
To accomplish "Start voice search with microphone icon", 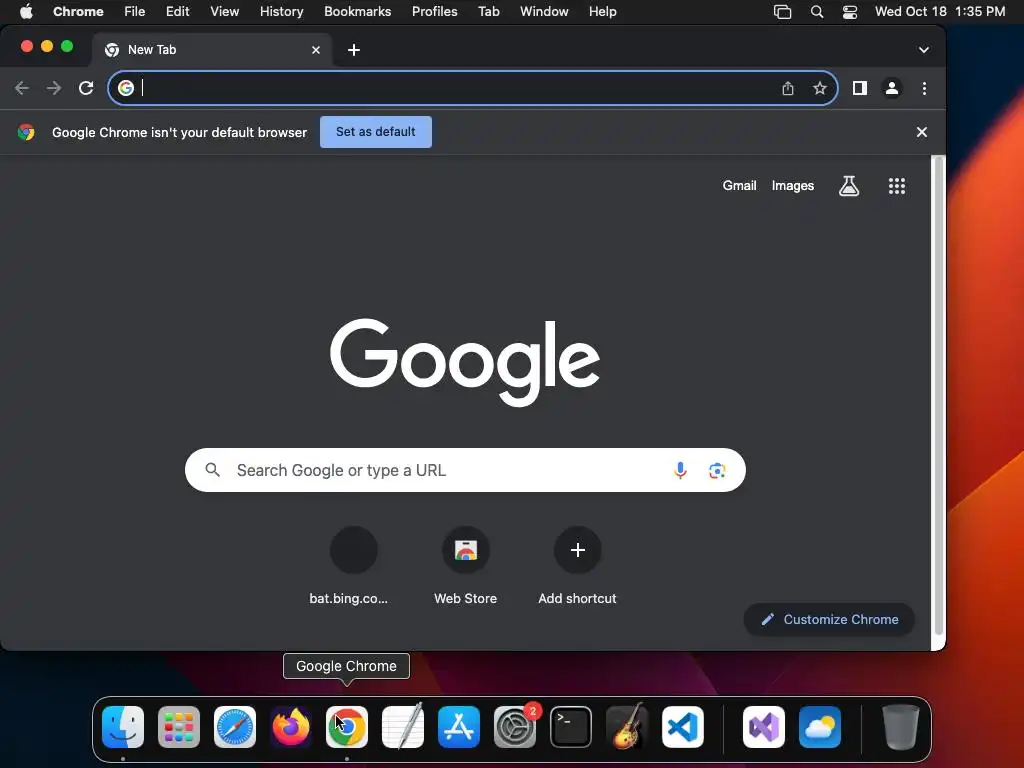I will [680, 470].
